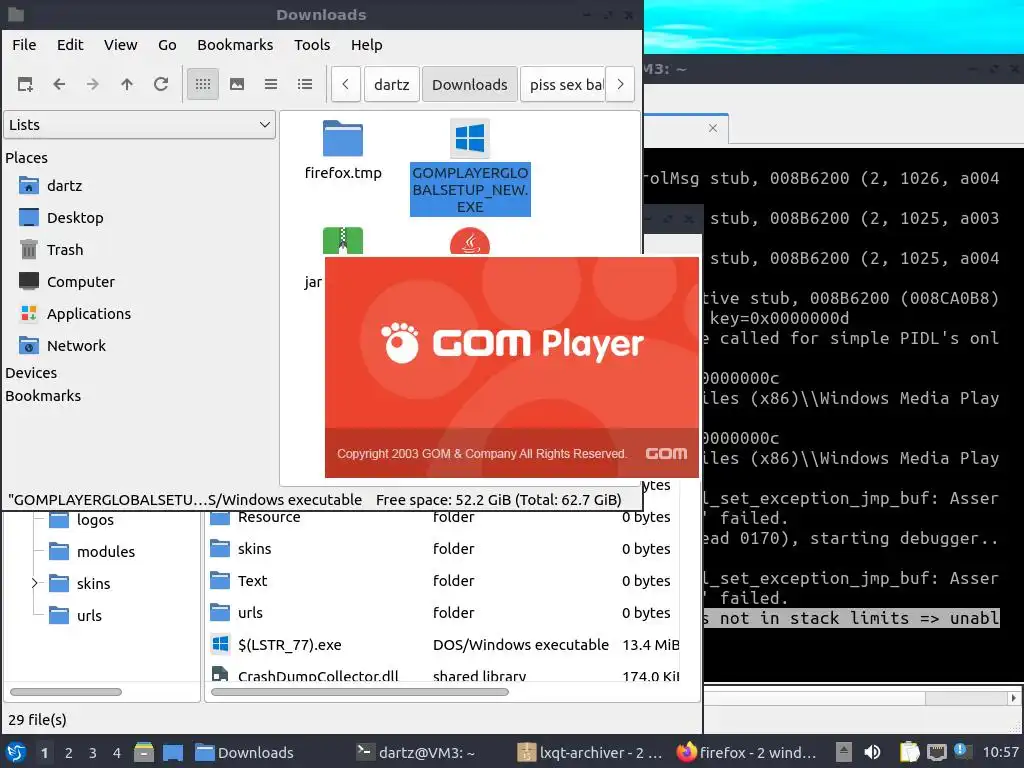Image resolution: width=1024 pixels, height=768 pixels.
Task: Open the Help menu
Action: (x=366, y=45)
